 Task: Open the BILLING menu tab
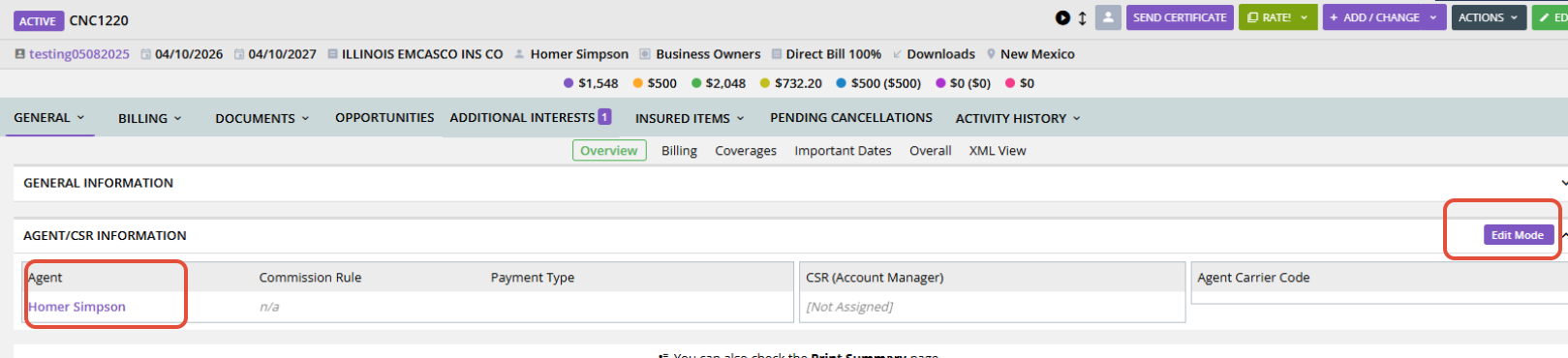149,118
